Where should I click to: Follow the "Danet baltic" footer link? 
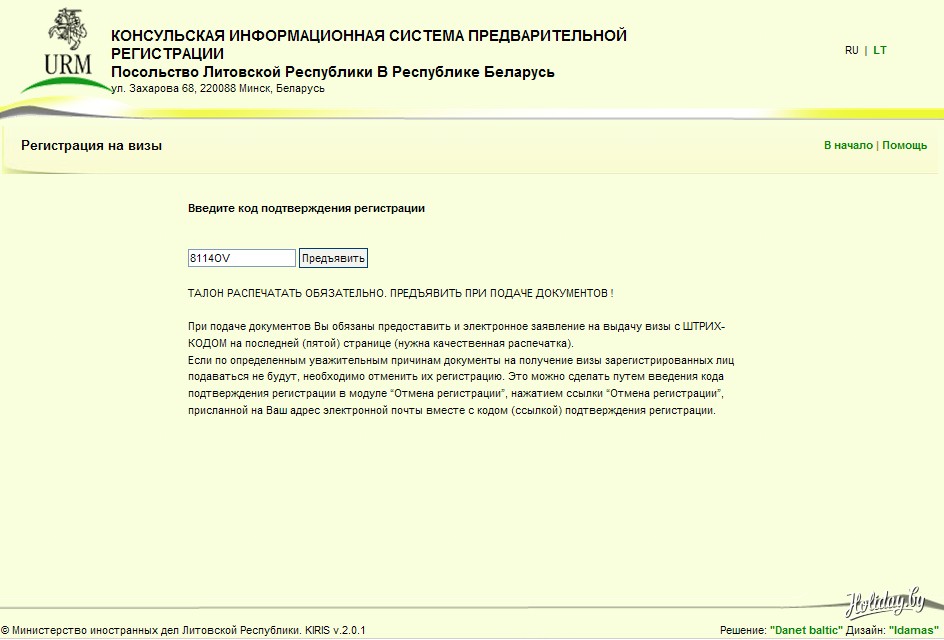click(x=806, y=630)
